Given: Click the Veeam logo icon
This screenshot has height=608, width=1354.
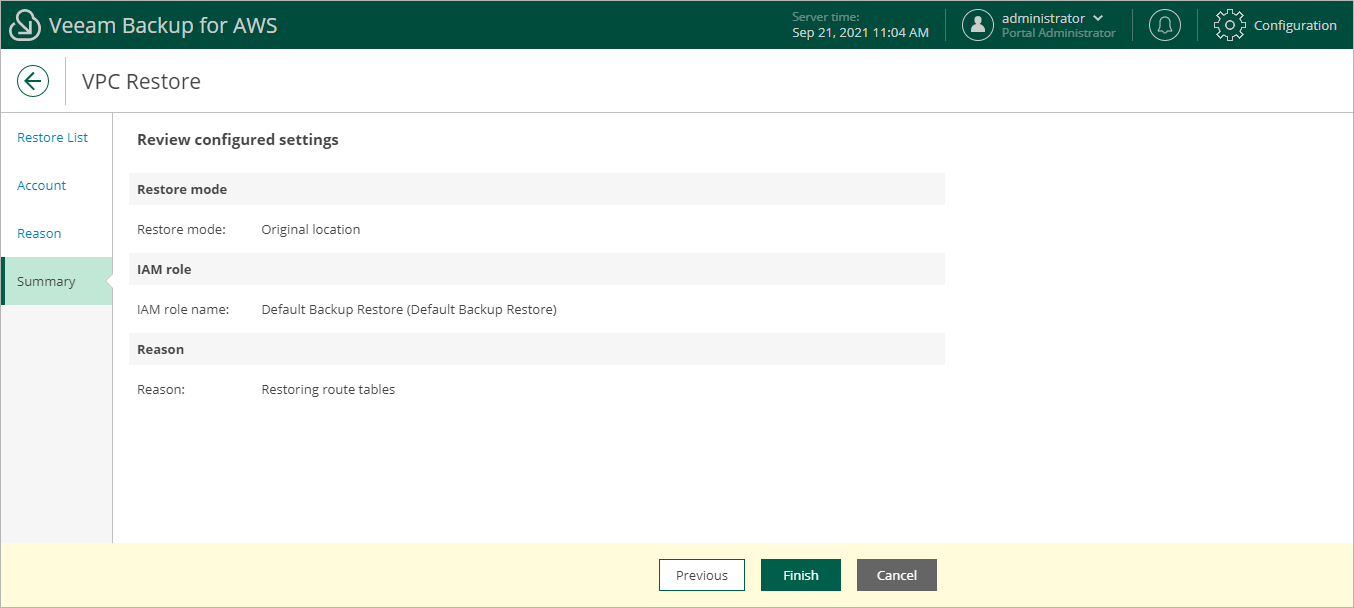Looking at the screenshot, I should click(25, 25).
